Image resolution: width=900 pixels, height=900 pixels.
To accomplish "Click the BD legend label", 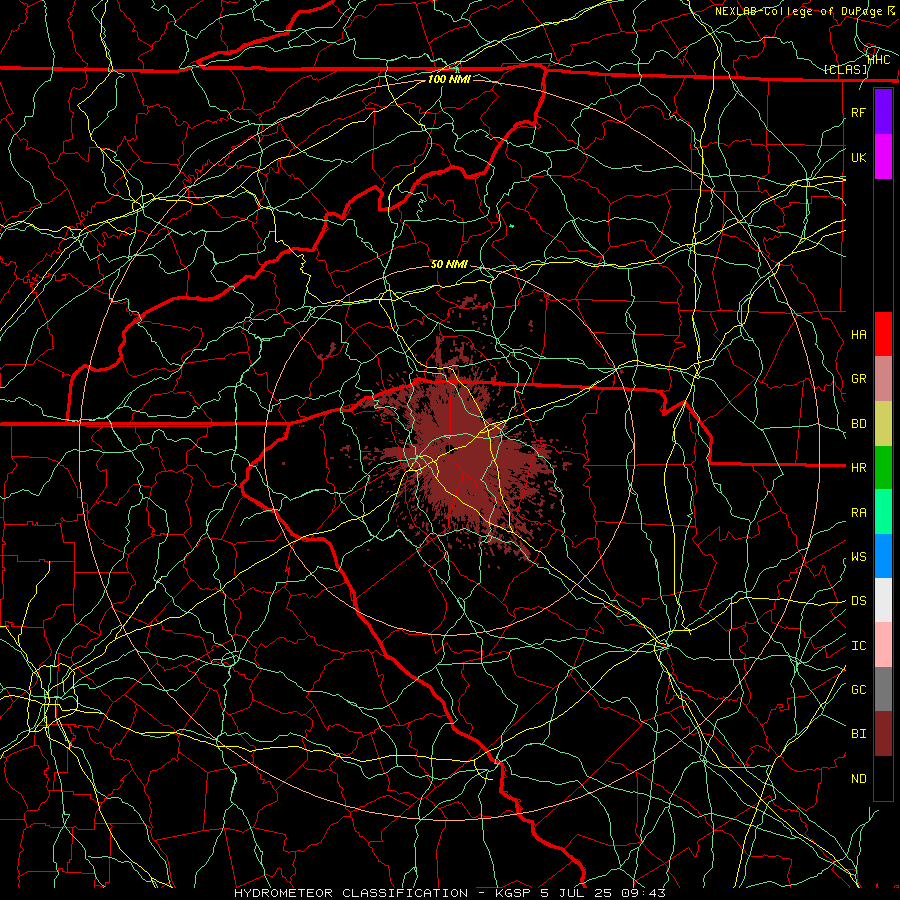I will click(858, 424).
